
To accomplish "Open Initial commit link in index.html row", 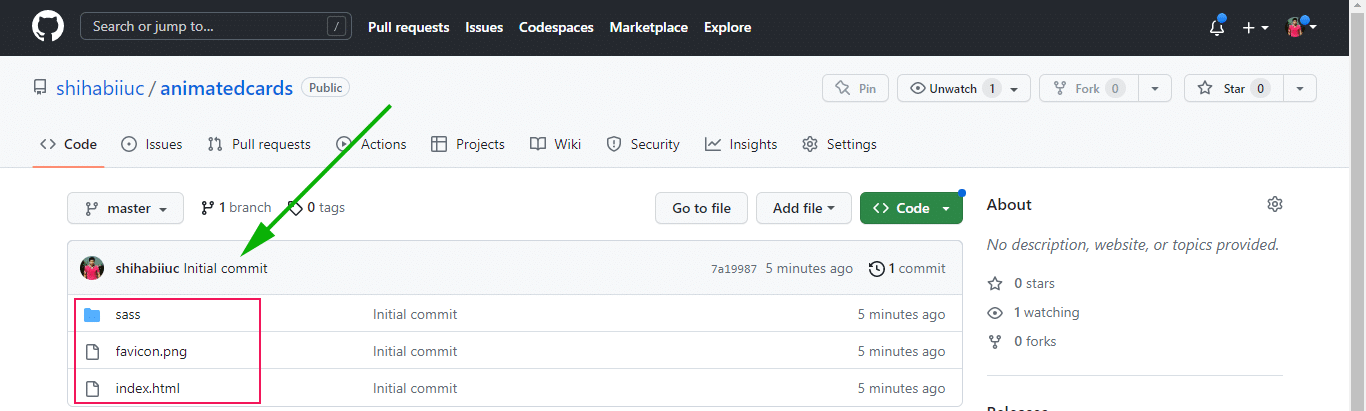I will coord(415,388).
